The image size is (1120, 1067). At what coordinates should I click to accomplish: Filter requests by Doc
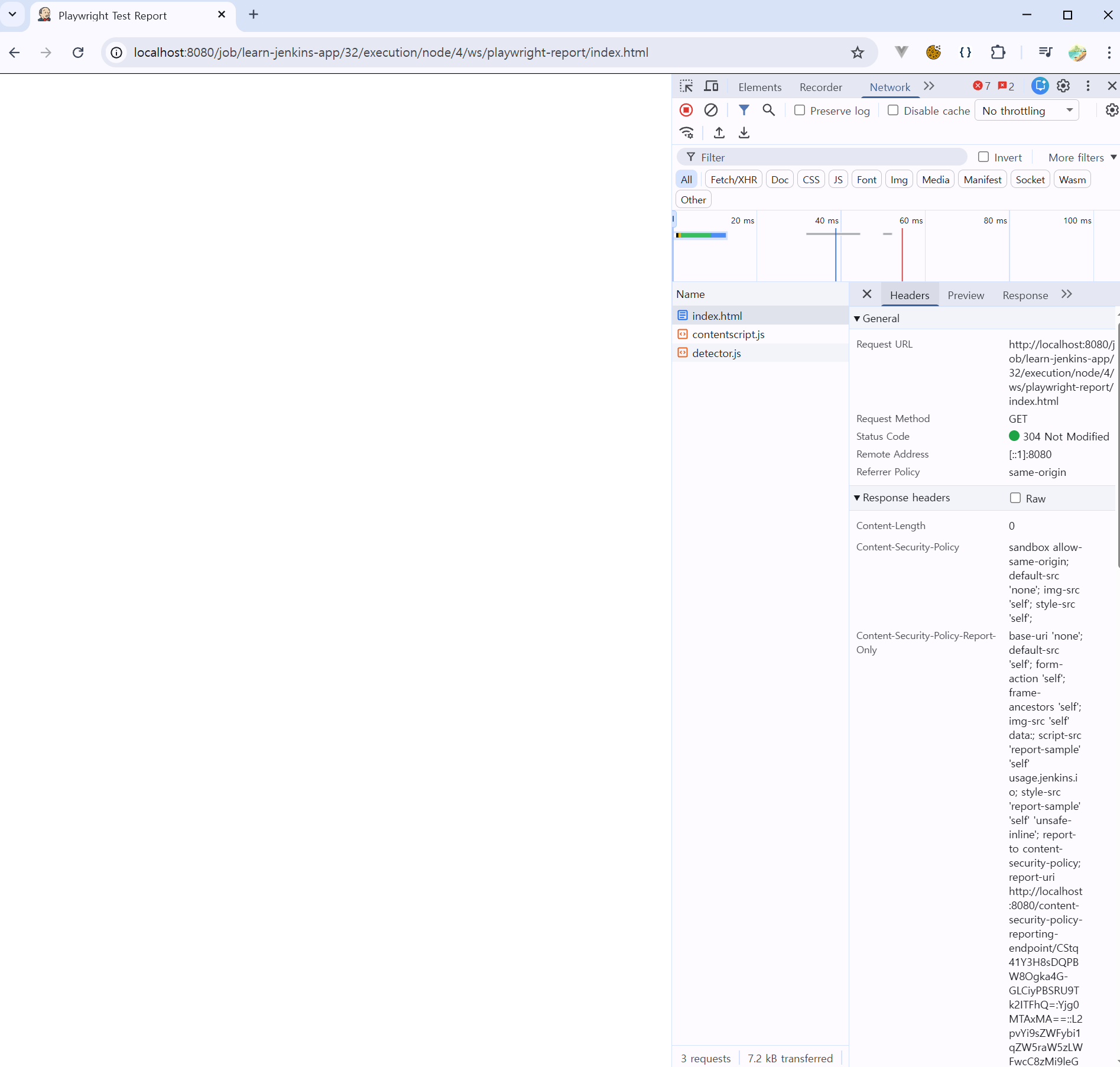pos(780,180)
